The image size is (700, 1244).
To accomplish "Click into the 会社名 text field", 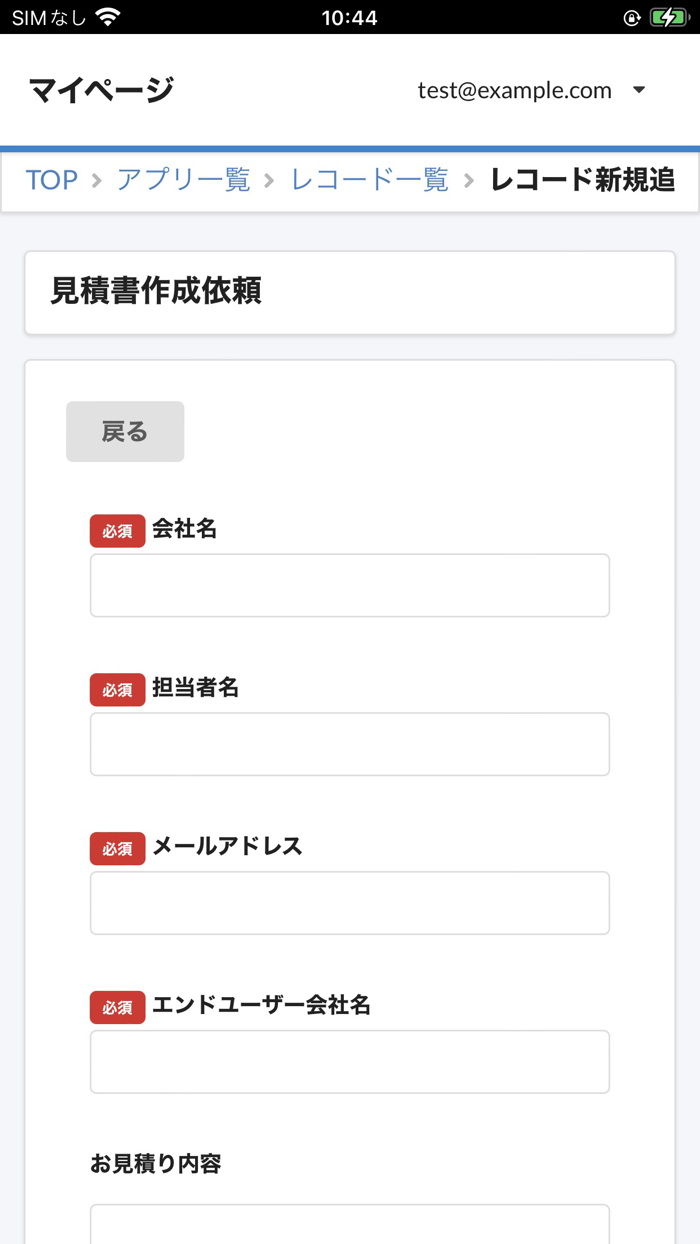I will (x=350, y=585).
